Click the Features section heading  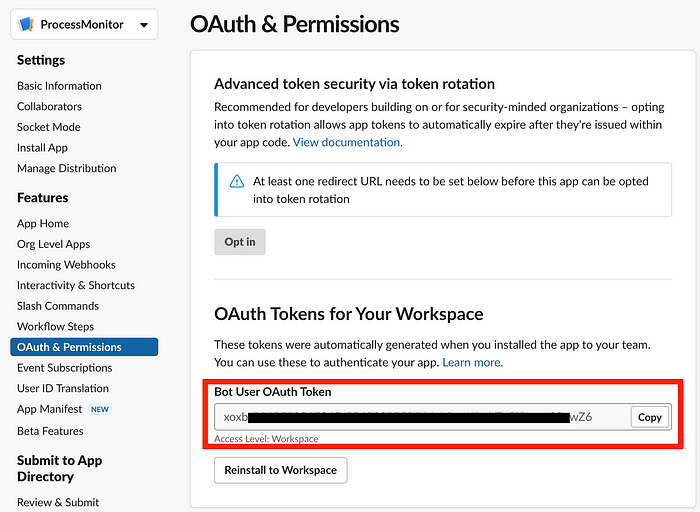pyautogui.click(x=42, y=197)
